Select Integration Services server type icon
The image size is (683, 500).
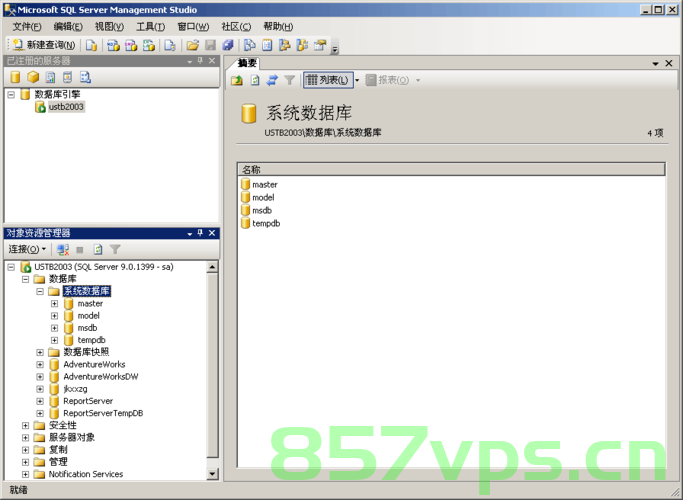[x=85, y=78]
